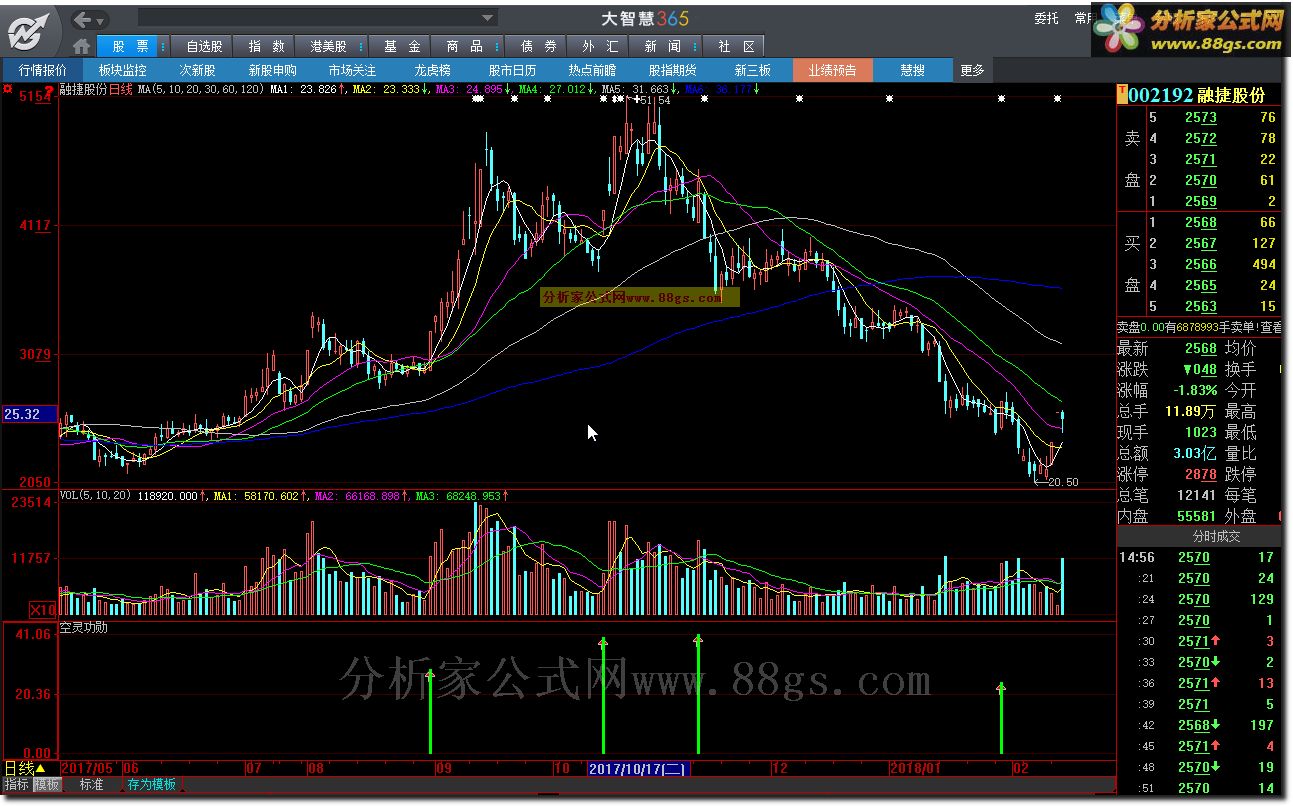Select 新三板 submenu item
This screenshot has height=806, width=1293.
point(752,70)
